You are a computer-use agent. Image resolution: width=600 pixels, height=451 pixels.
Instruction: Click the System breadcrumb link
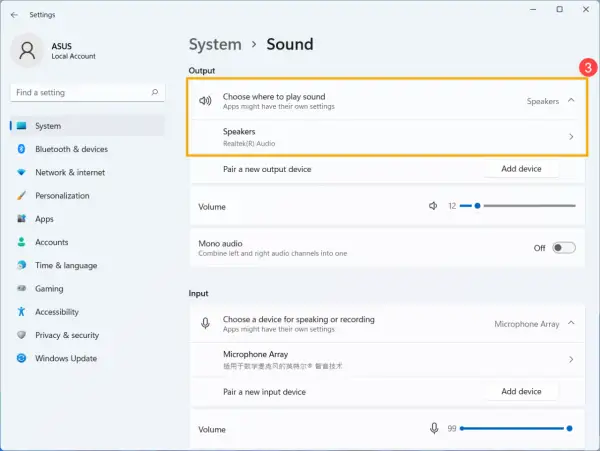click(x=215, y=44)
